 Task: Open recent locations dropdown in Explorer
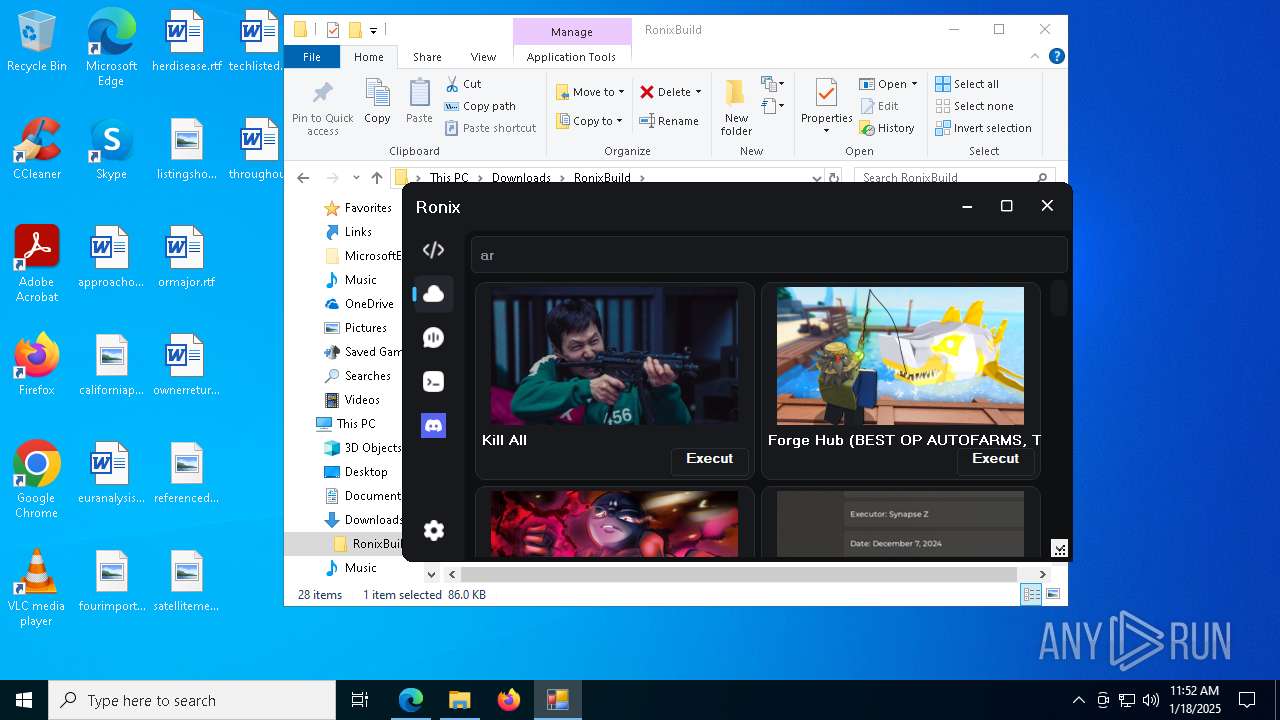tap(356, 178)
